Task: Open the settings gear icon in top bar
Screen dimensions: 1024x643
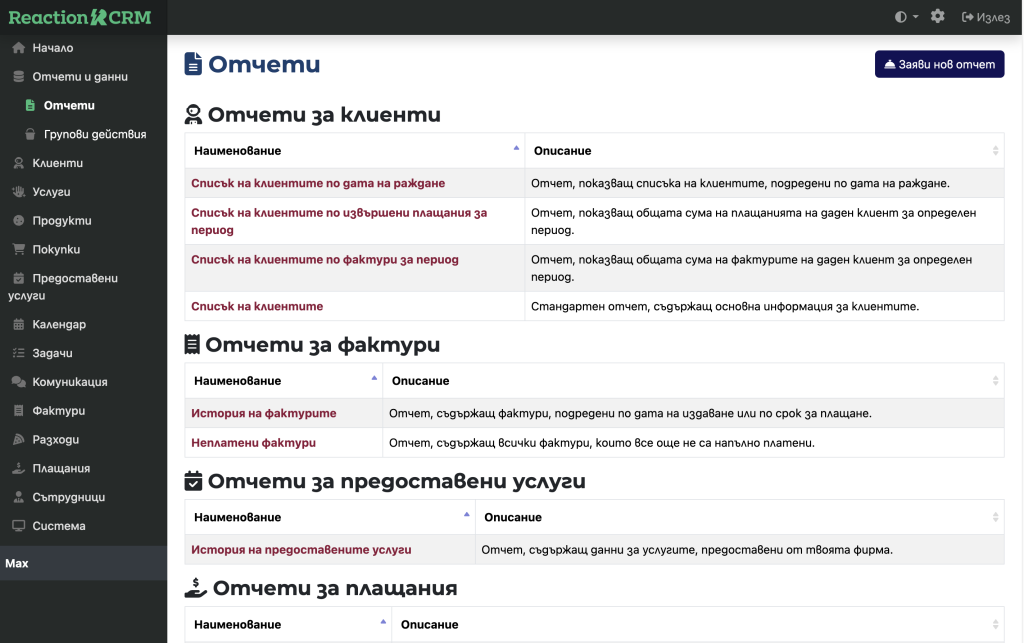Action: click(x=937, y=17)
